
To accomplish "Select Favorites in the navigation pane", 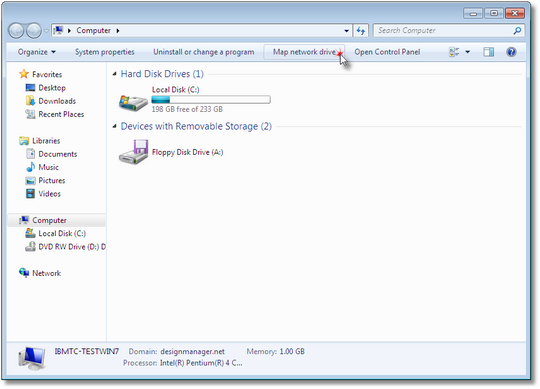I will [x=47, y=74].
